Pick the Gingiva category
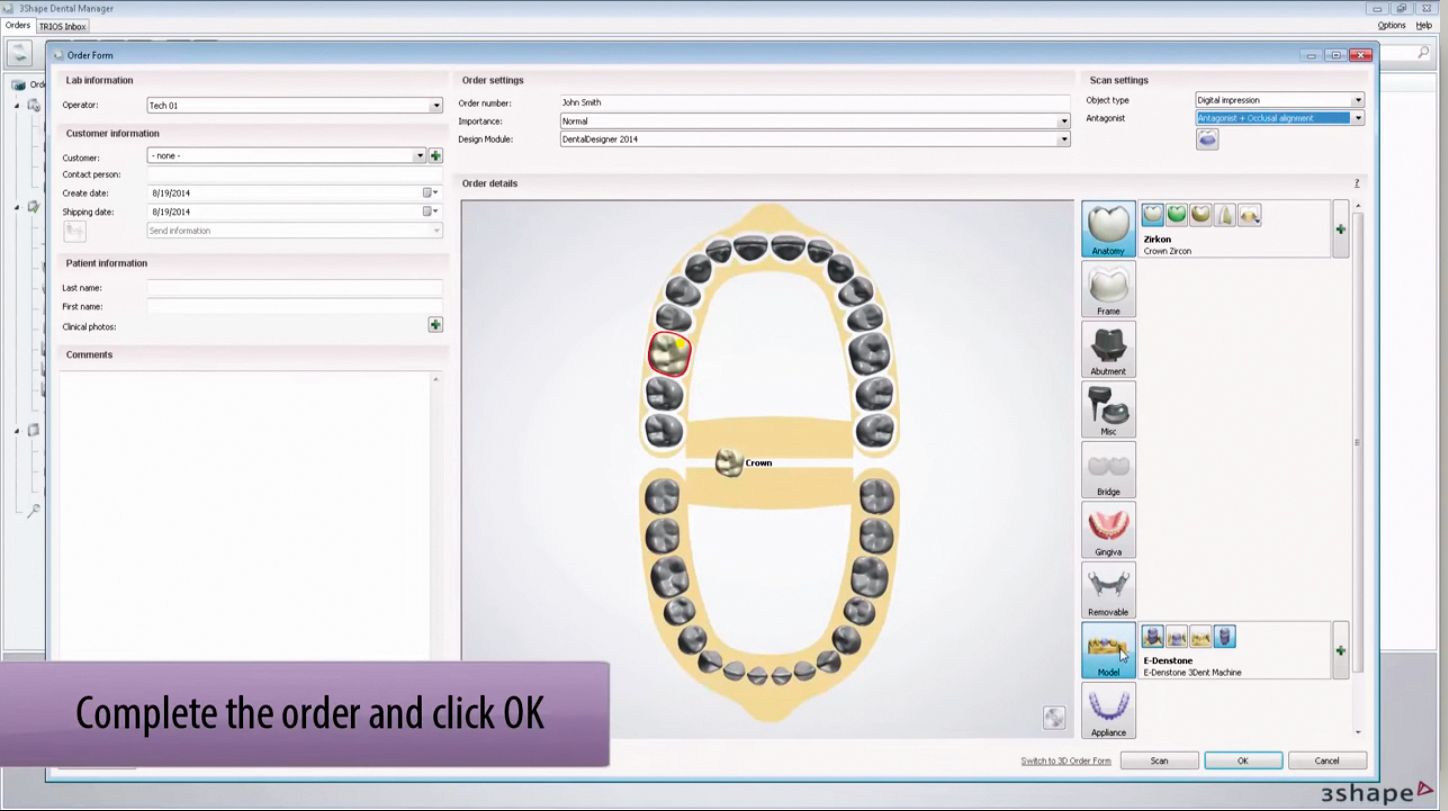 1108,529
